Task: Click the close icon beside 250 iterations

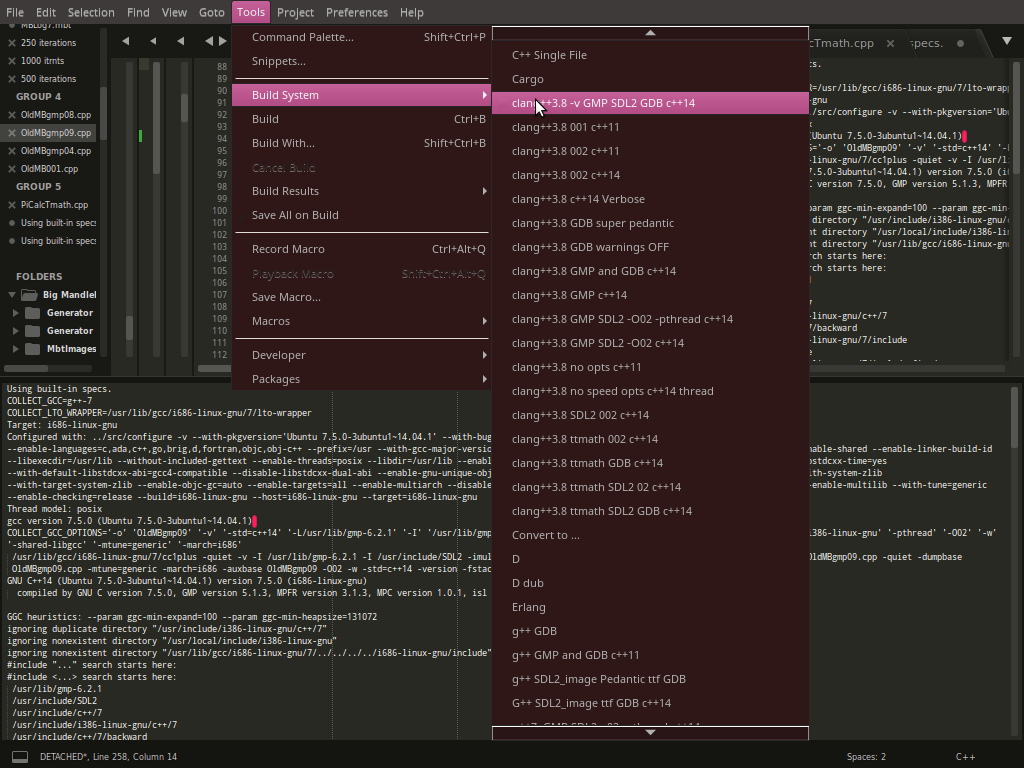Action: [12, 43]
